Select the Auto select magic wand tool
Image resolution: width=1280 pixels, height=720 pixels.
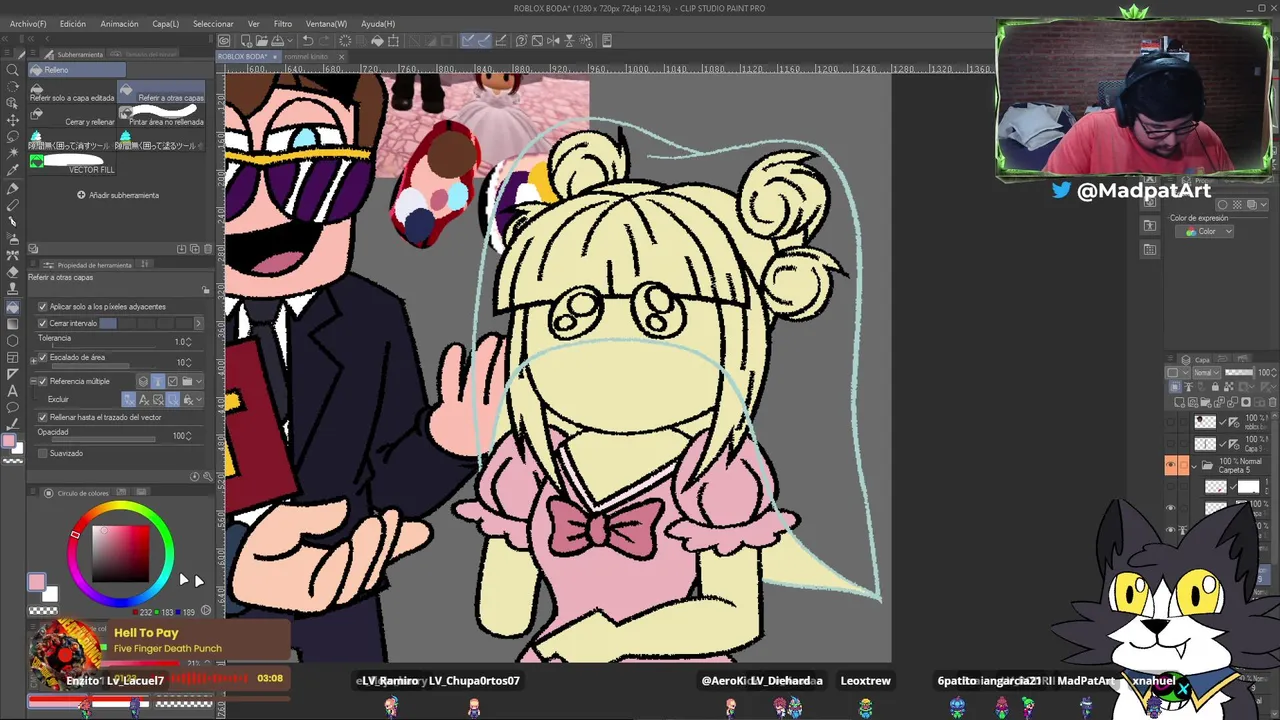click(13, 153)
